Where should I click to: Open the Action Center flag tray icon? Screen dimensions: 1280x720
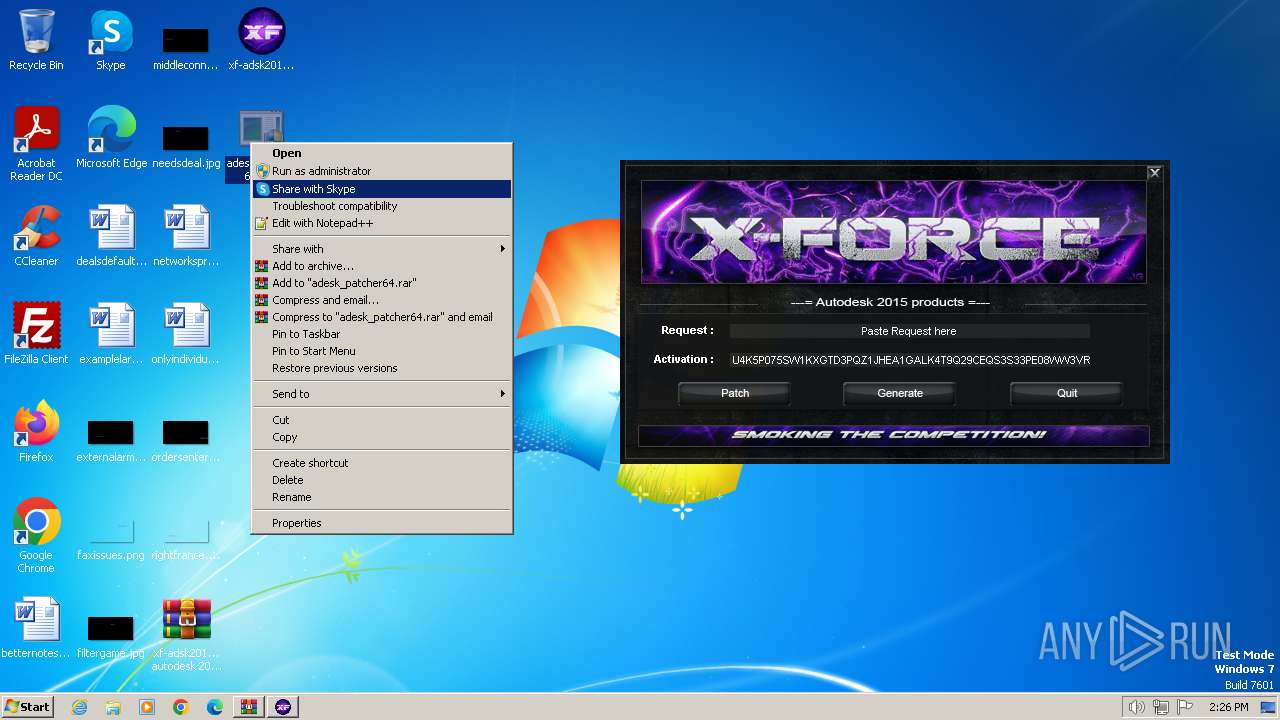[x=1186, y=707]
